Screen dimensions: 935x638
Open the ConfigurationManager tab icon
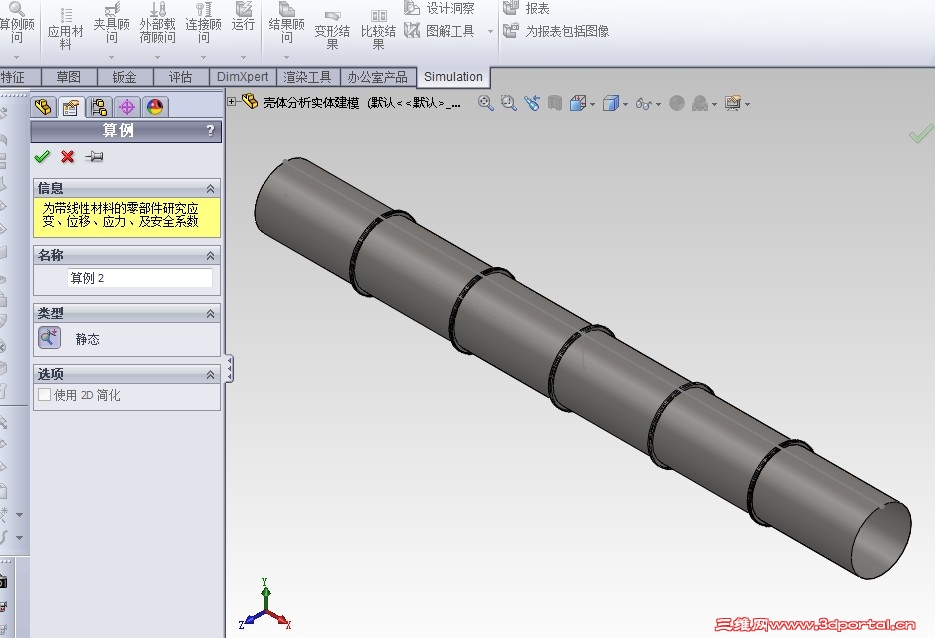(x=99, y=107)
